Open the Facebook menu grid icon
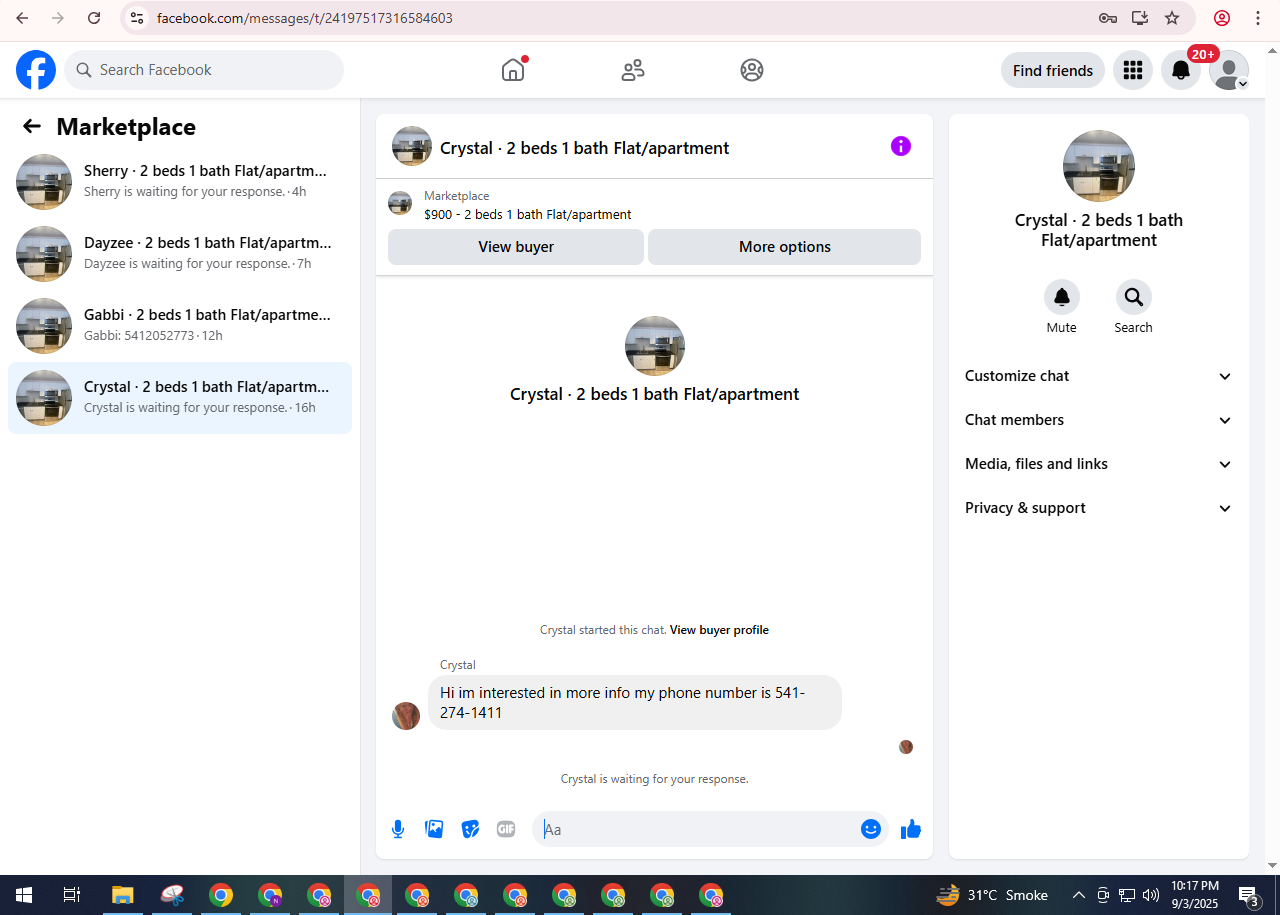 [x=1133, y=70]
